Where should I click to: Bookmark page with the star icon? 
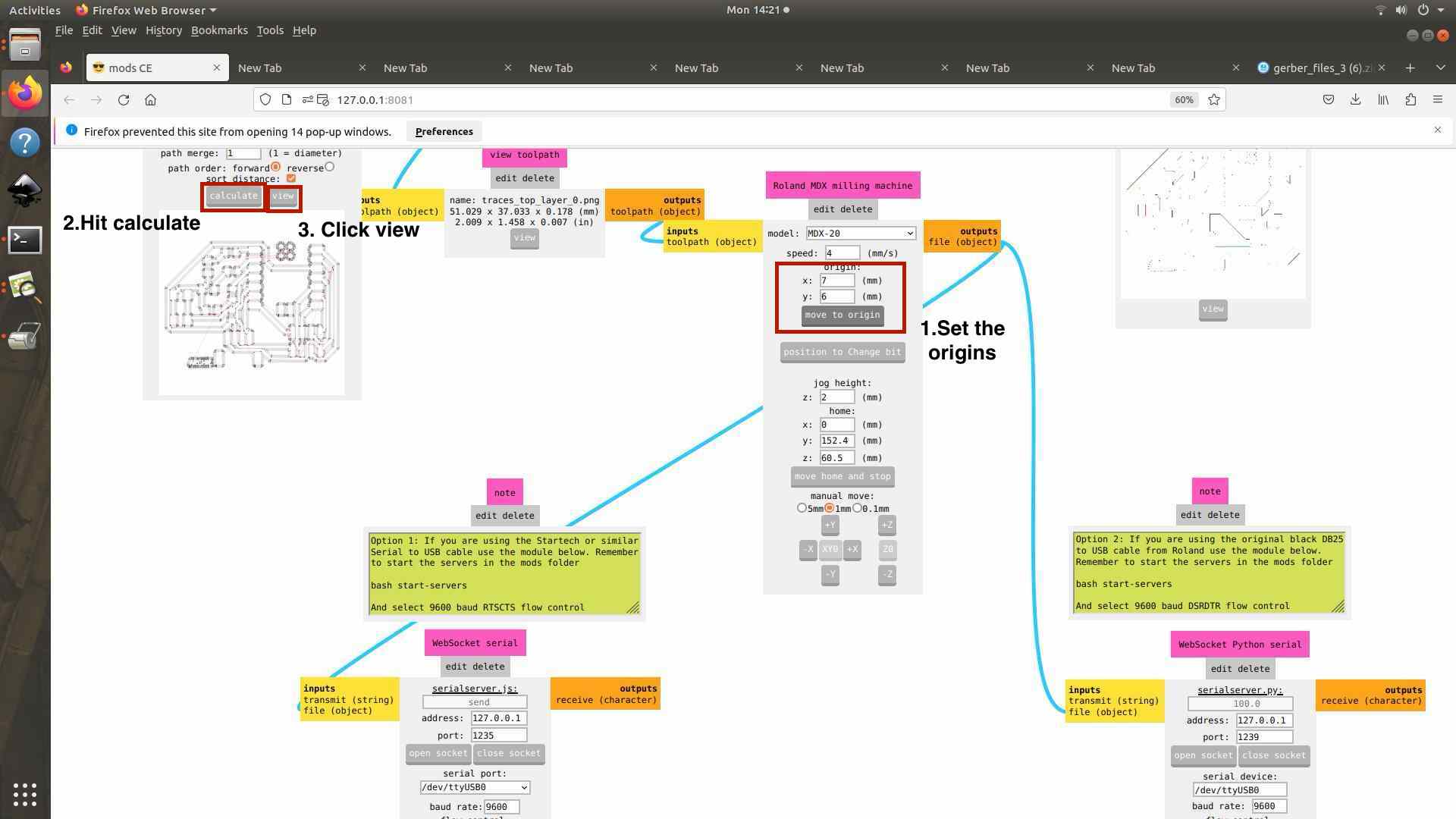[x=1213, y=100]
